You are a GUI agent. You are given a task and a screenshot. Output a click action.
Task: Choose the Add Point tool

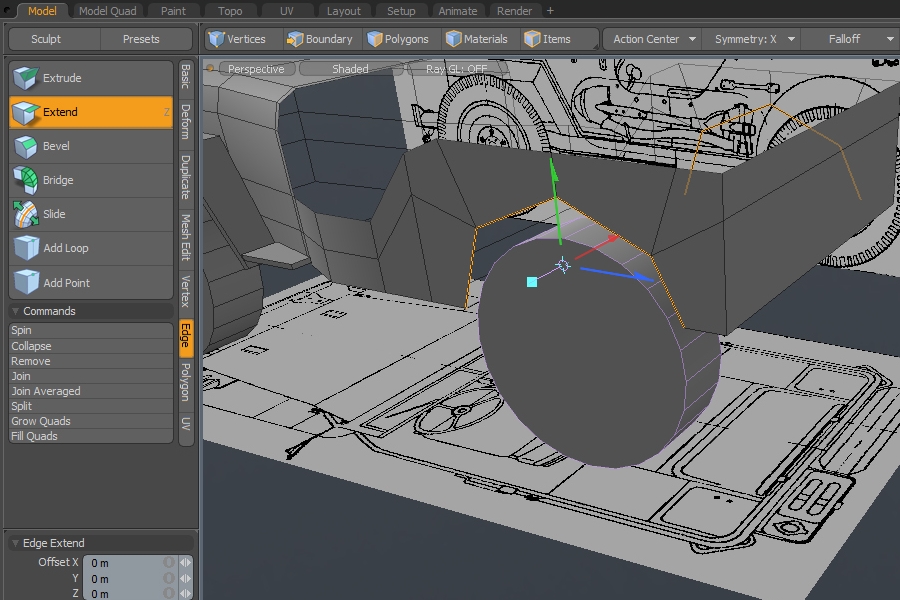(x=91, y=282)
